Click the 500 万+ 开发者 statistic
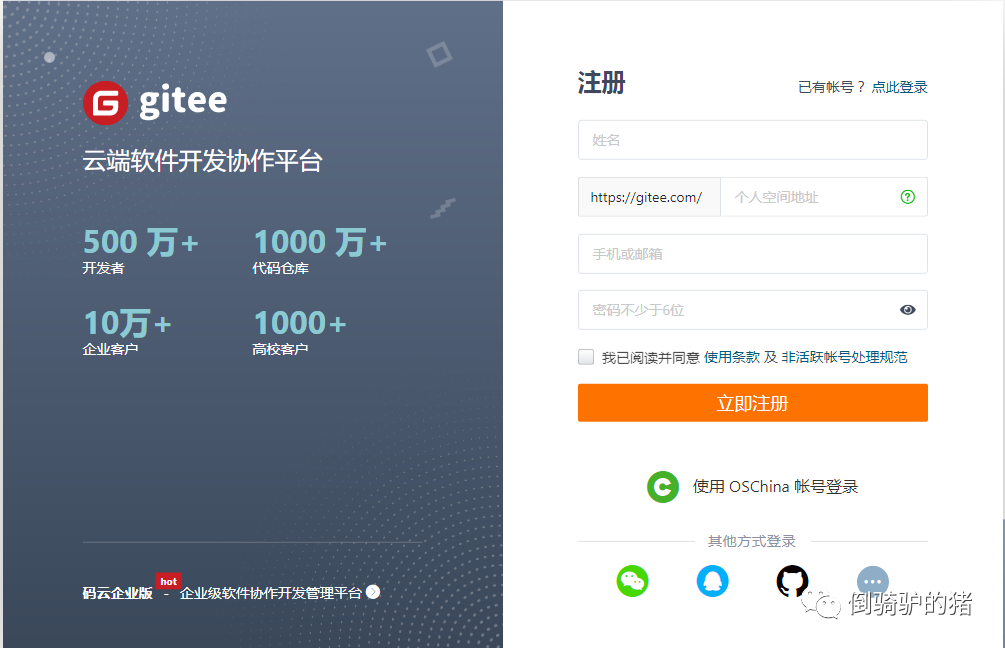 [x=140, y=251]
